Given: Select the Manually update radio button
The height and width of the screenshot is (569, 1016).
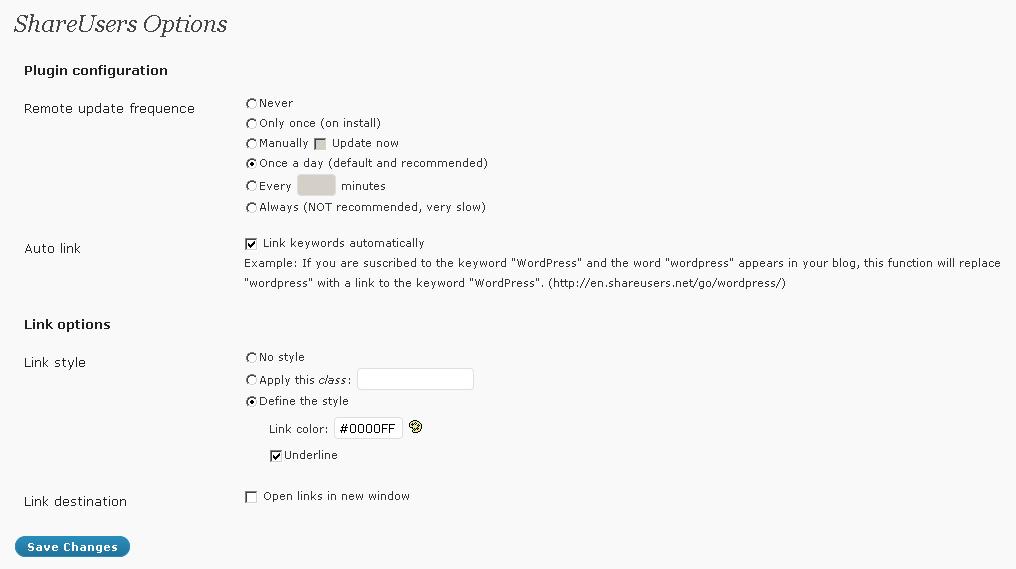Looking at the screenshot, I should (251, 144).
